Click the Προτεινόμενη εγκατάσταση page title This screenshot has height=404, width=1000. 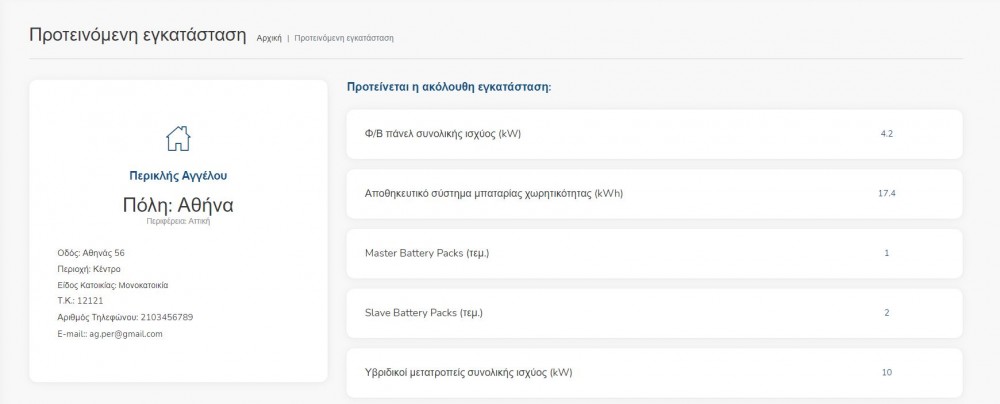138,35
